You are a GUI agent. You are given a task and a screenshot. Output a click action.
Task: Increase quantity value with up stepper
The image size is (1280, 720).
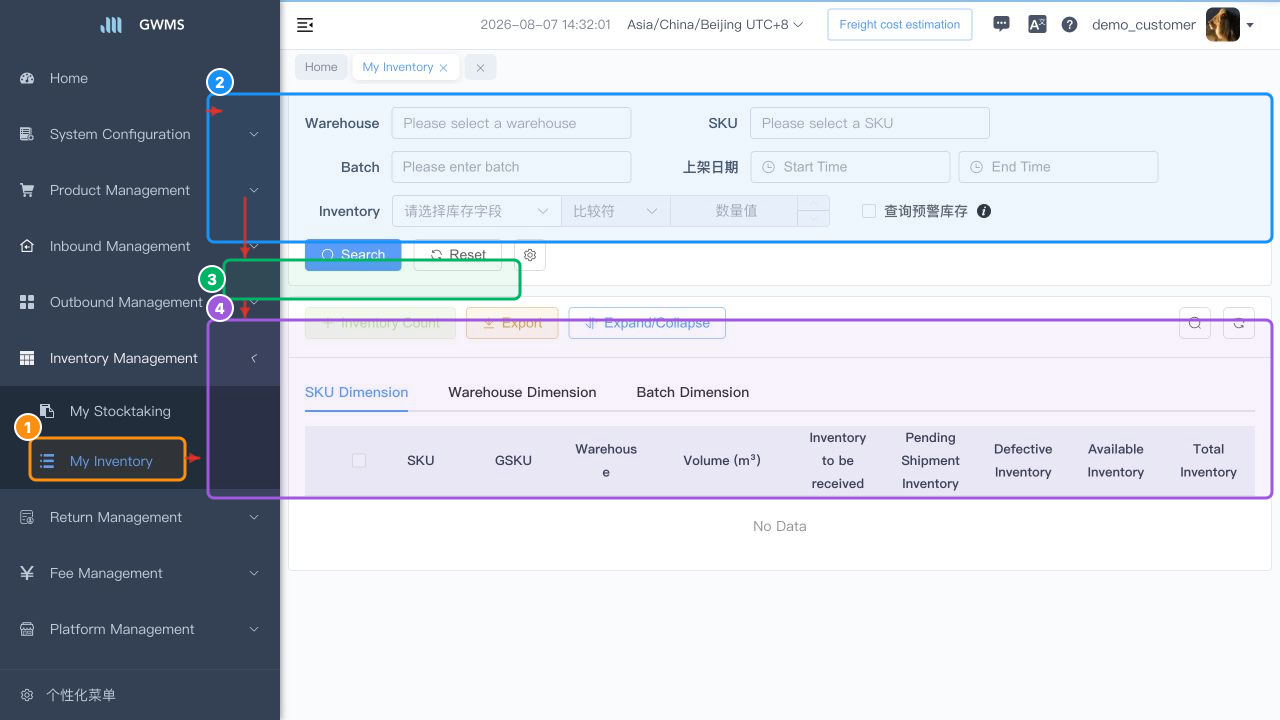tap(813, 203)
